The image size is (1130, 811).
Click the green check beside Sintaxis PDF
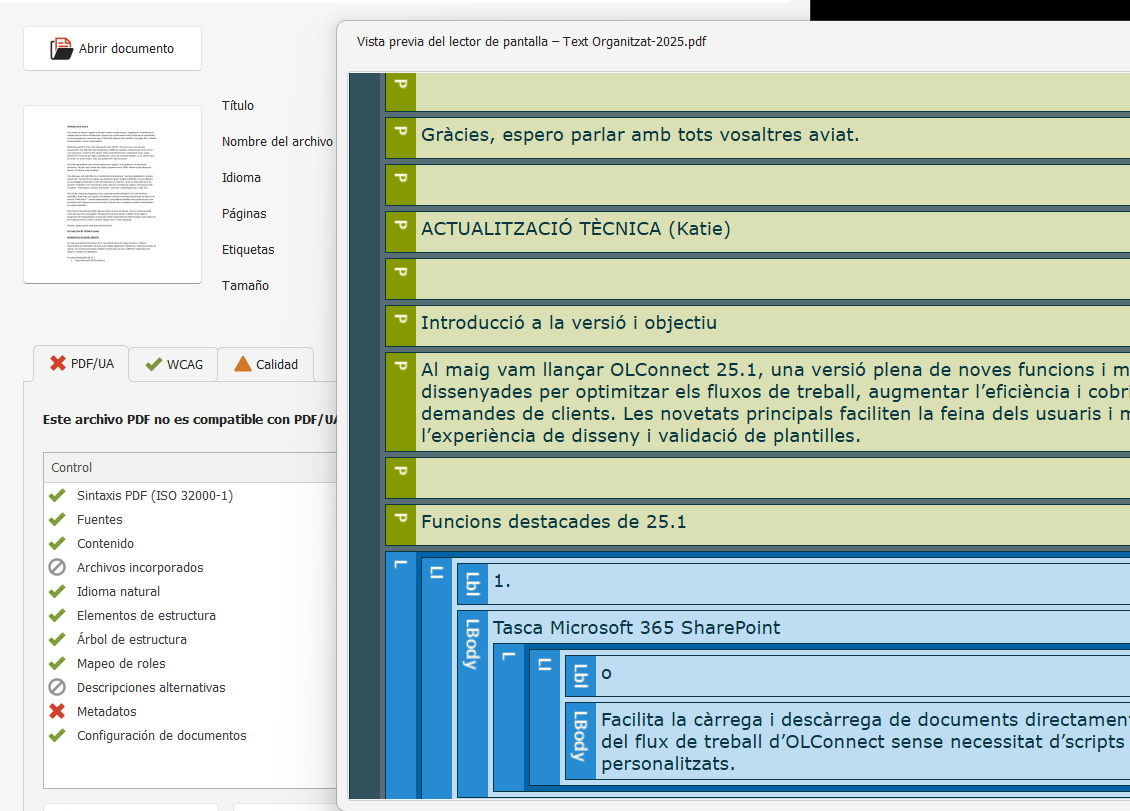57,495
